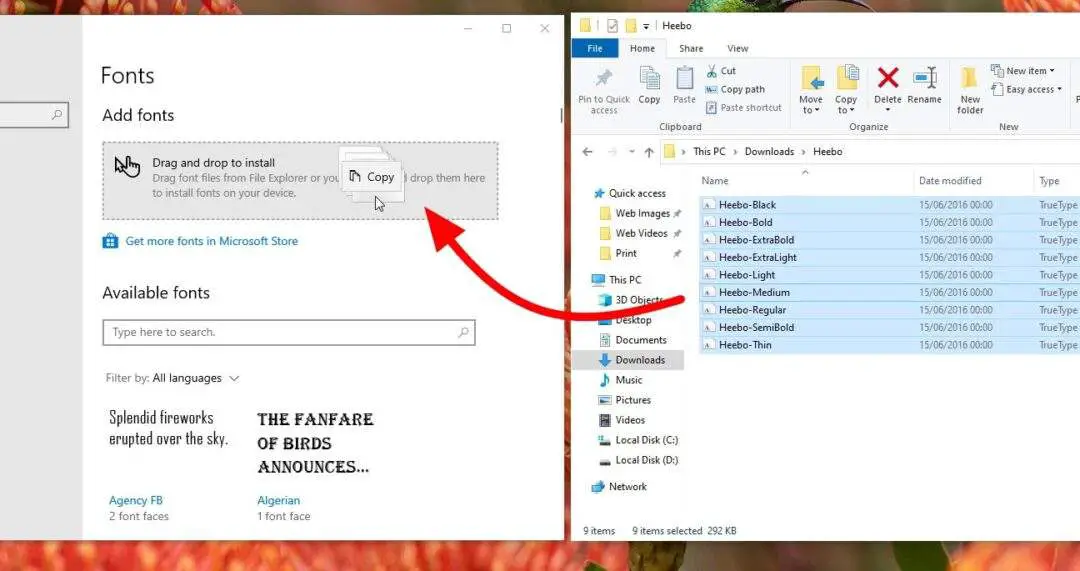Viewport: 1080px width, 571px height.
Task: Open the File menu tab
Action: point(595,48)
